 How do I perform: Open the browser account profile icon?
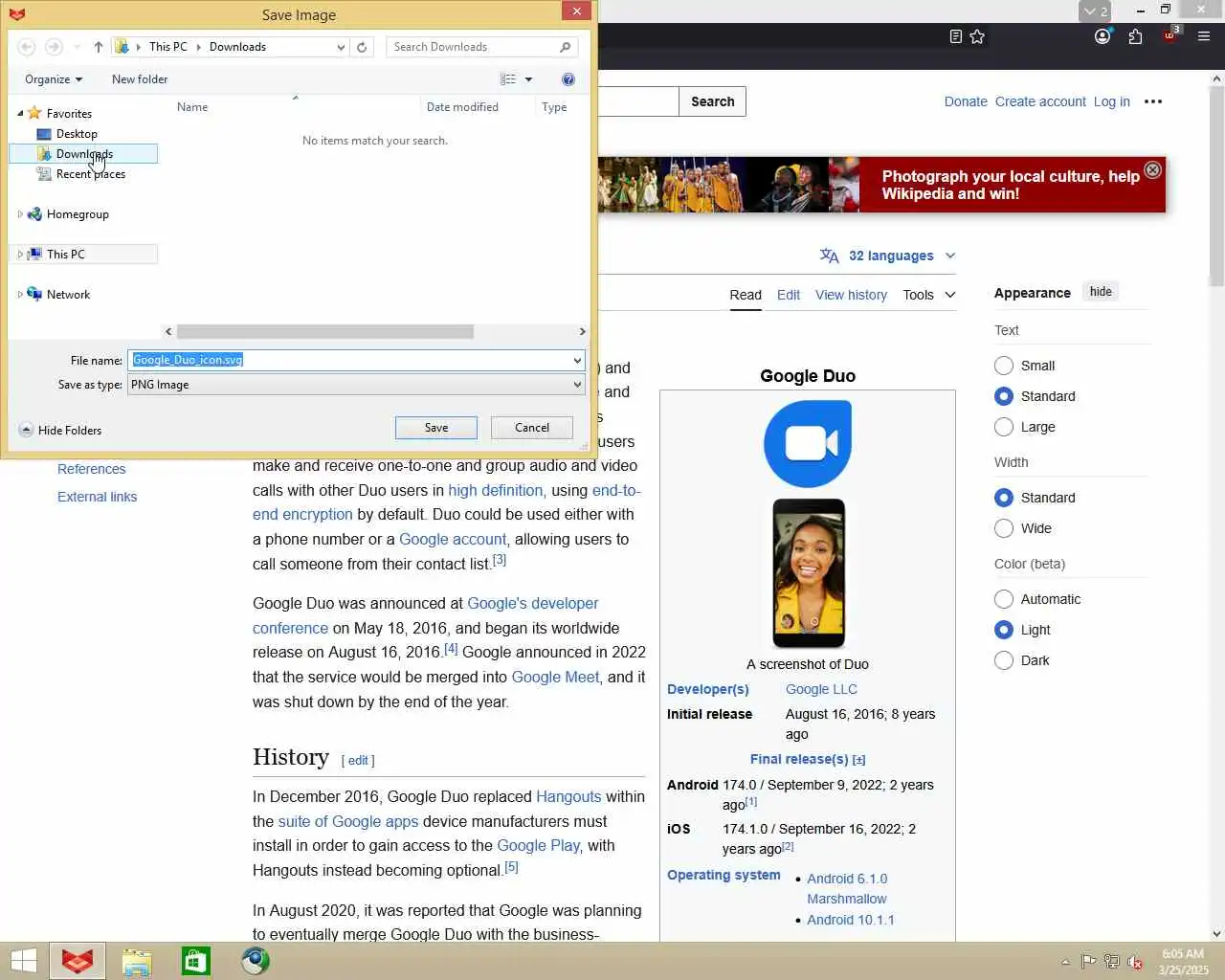(x=1102, y=36)
